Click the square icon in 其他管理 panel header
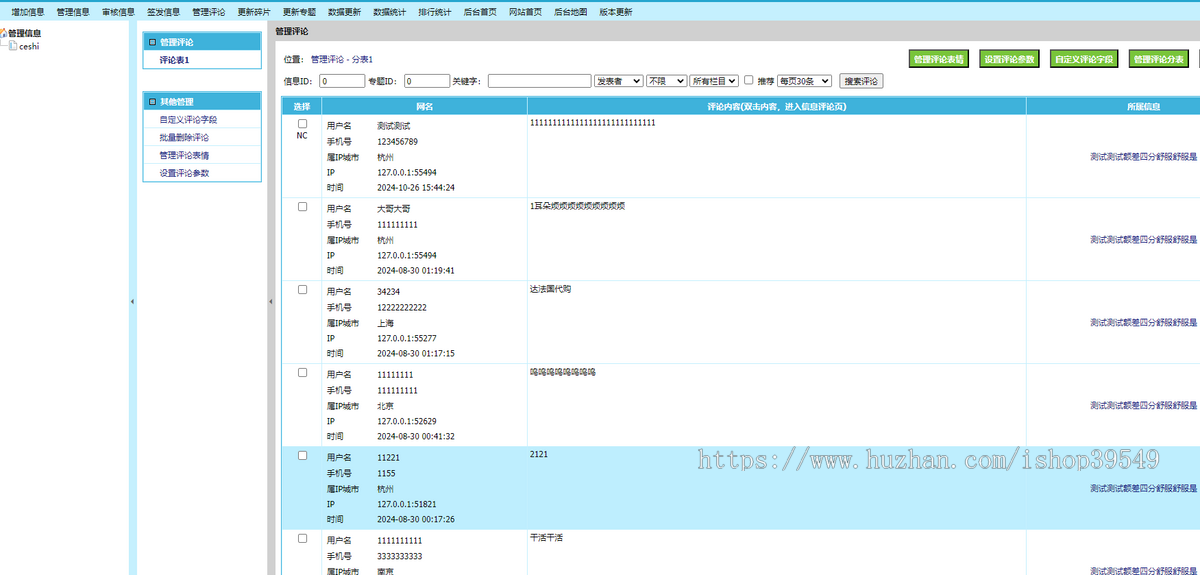Screen dimensions: 1200x575 coord(152,102)
